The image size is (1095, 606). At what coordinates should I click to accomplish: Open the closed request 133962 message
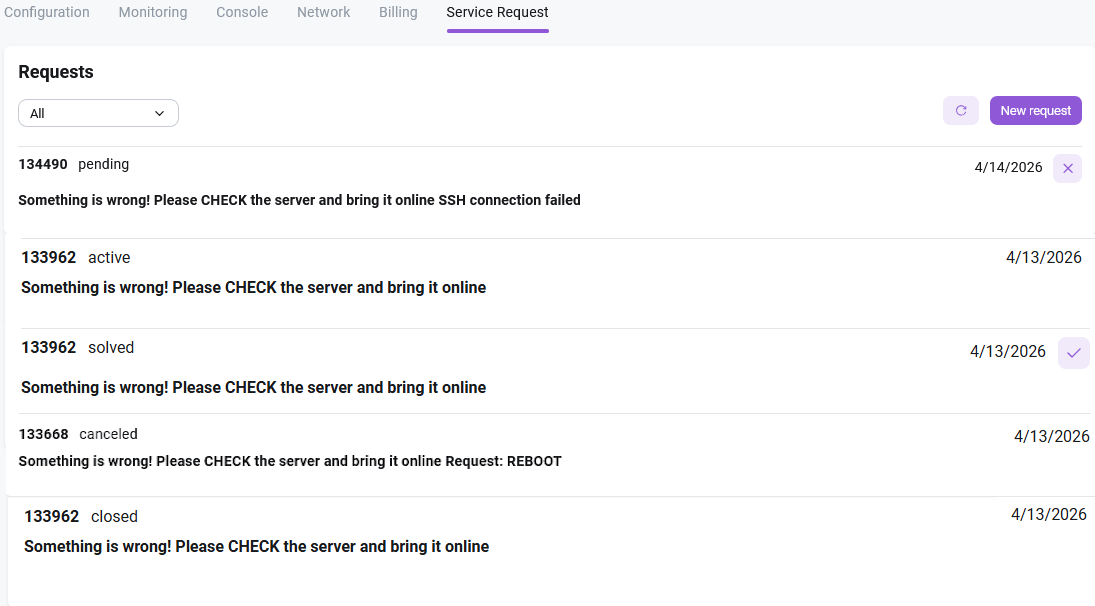(256, 546)
